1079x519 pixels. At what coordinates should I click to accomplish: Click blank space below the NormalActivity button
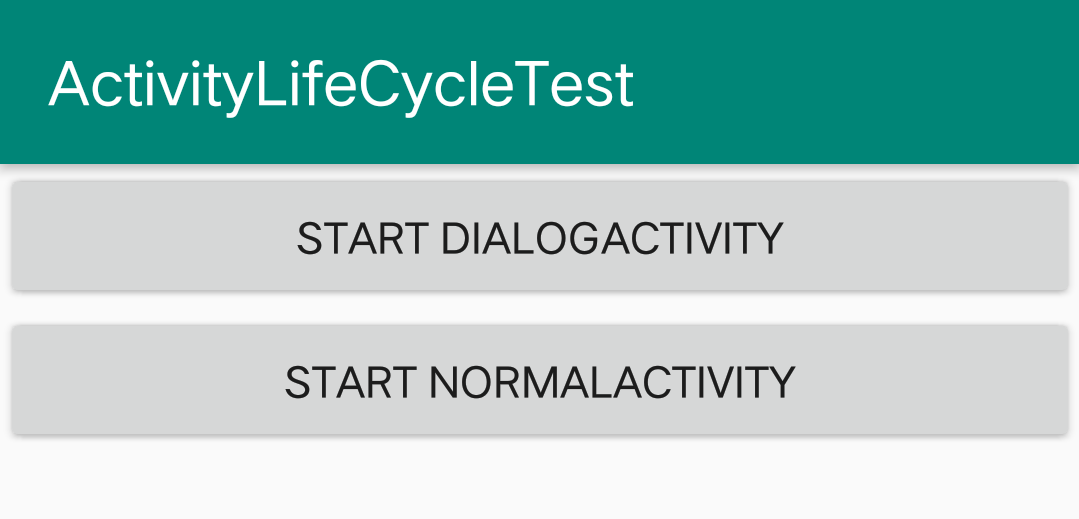[x=540, y=478]
